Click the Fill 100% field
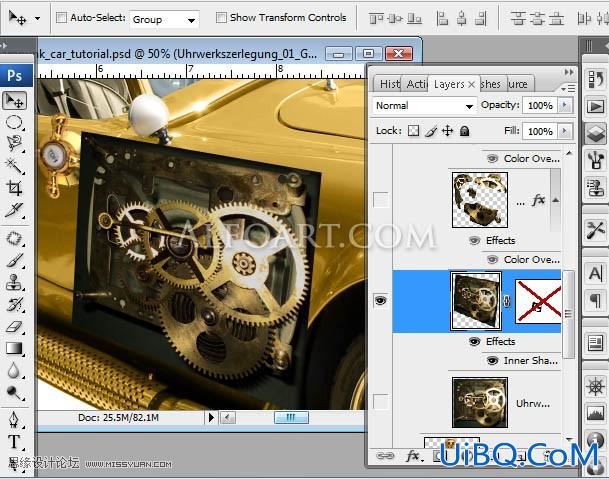Screen dimensions: 609x479 (x=540, y=131)
